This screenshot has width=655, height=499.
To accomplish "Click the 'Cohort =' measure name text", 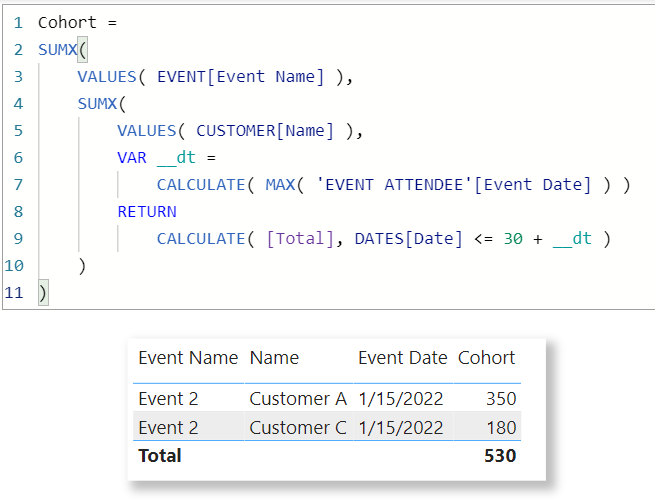I will click(x=77, y=23).
